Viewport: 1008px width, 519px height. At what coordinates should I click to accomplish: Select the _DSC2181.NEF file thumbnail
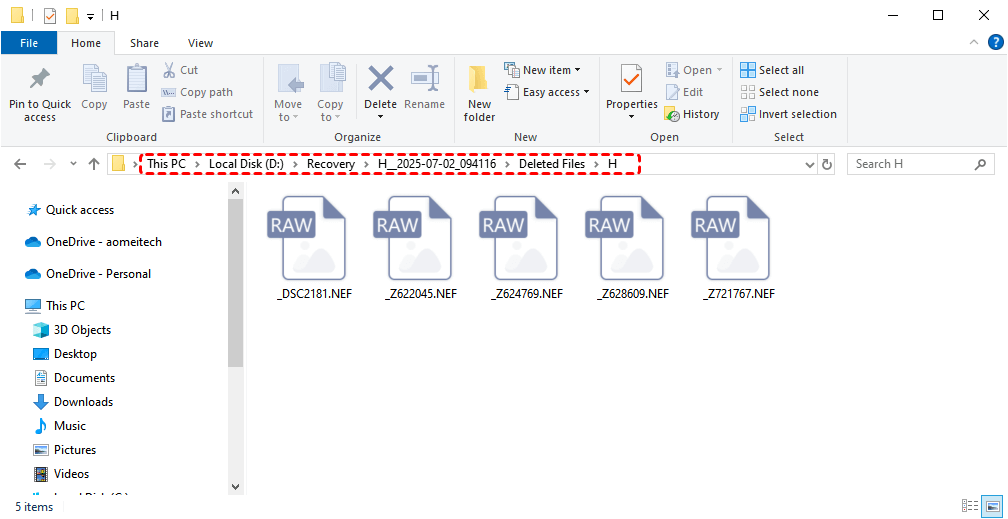(307, 240)
